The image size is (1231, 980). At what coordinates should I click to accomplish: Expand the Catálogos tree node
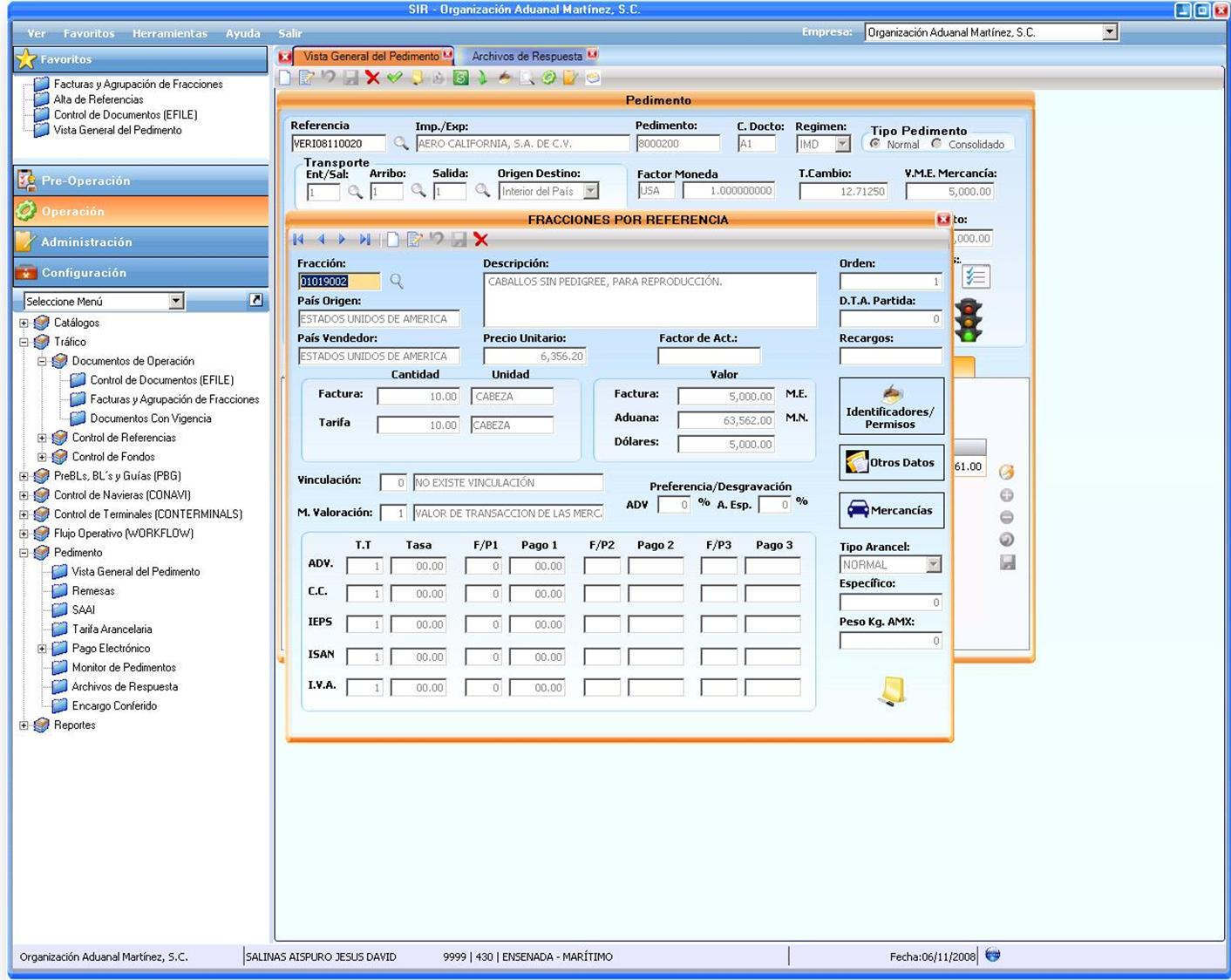pyautogui.click(x=24, y=323)
